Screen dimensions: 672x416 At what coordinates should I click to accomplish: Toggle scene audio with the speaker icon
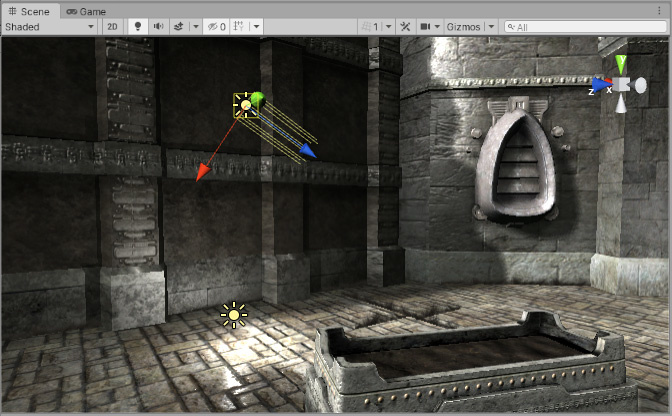158,27
